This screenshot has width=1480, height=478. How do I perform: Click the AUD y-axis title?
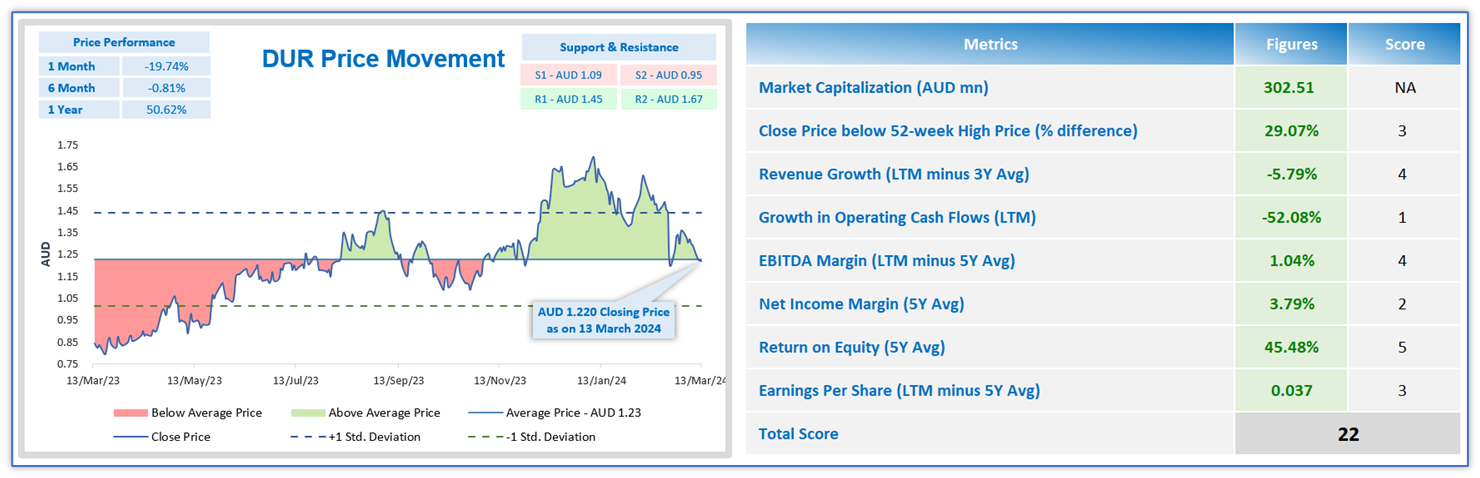(x=46, y=255)
